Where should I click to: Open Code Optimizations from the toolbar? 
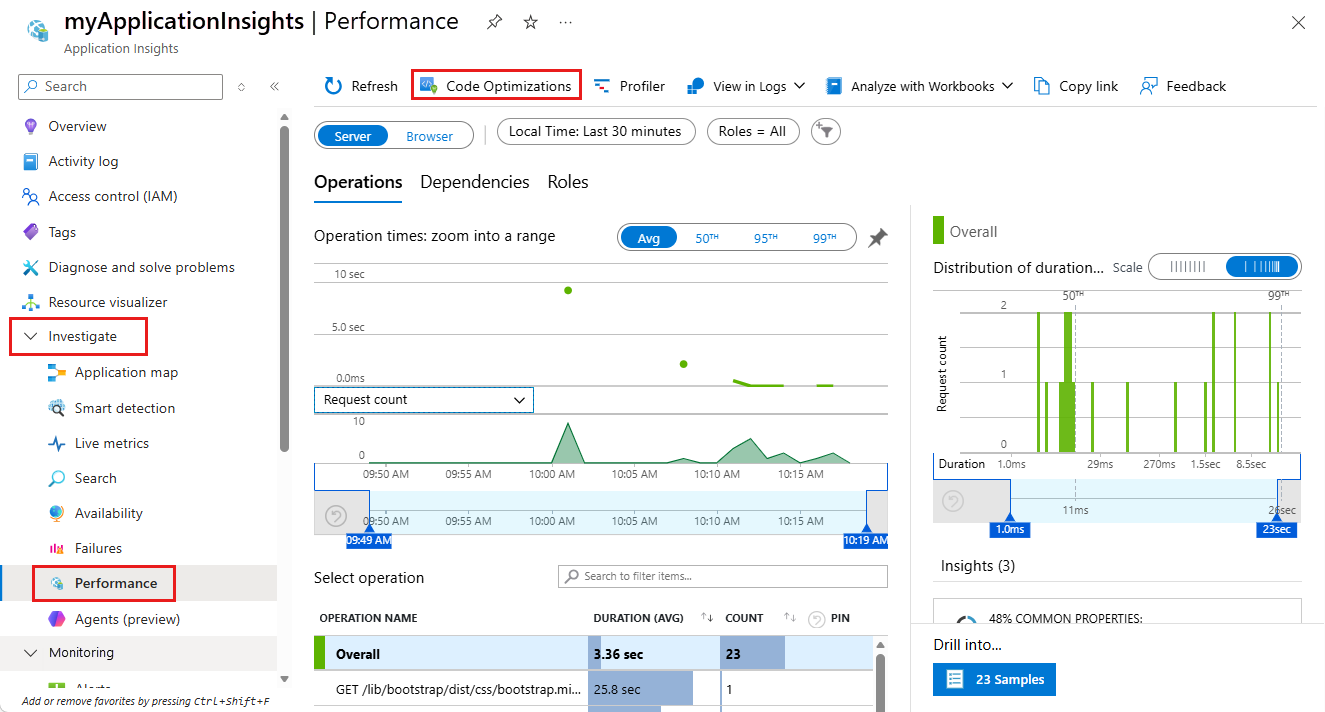pyautogui.click(x=496, y=86)
